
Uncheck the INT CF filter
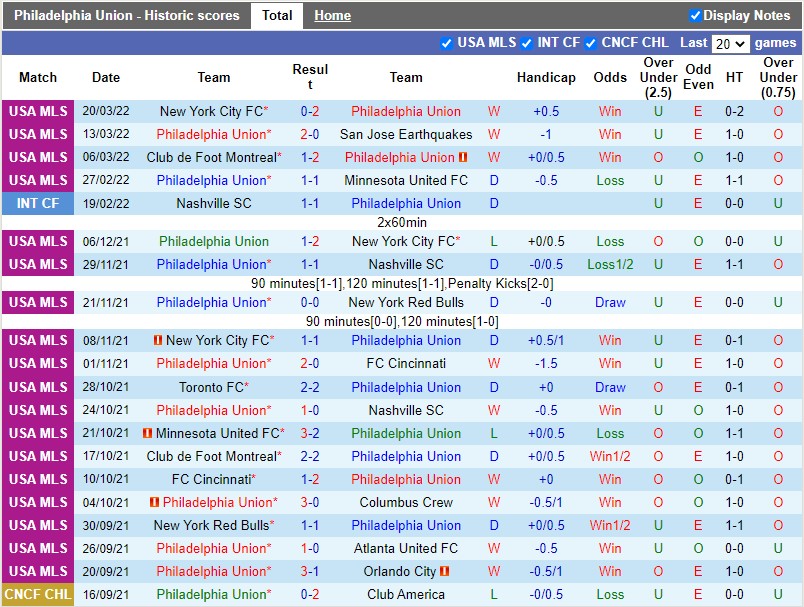coord(527,43)
